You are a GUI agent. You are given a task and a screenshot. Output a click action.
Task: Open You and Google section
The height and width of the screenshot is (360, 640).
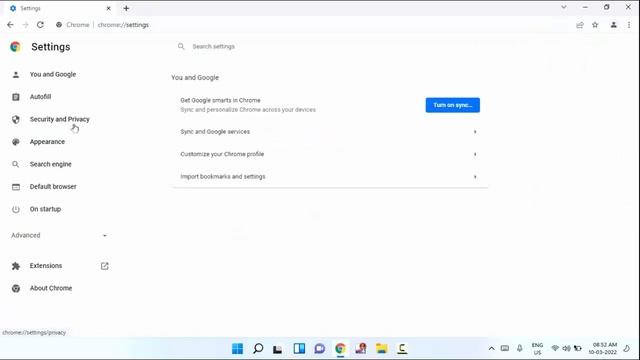53,75
